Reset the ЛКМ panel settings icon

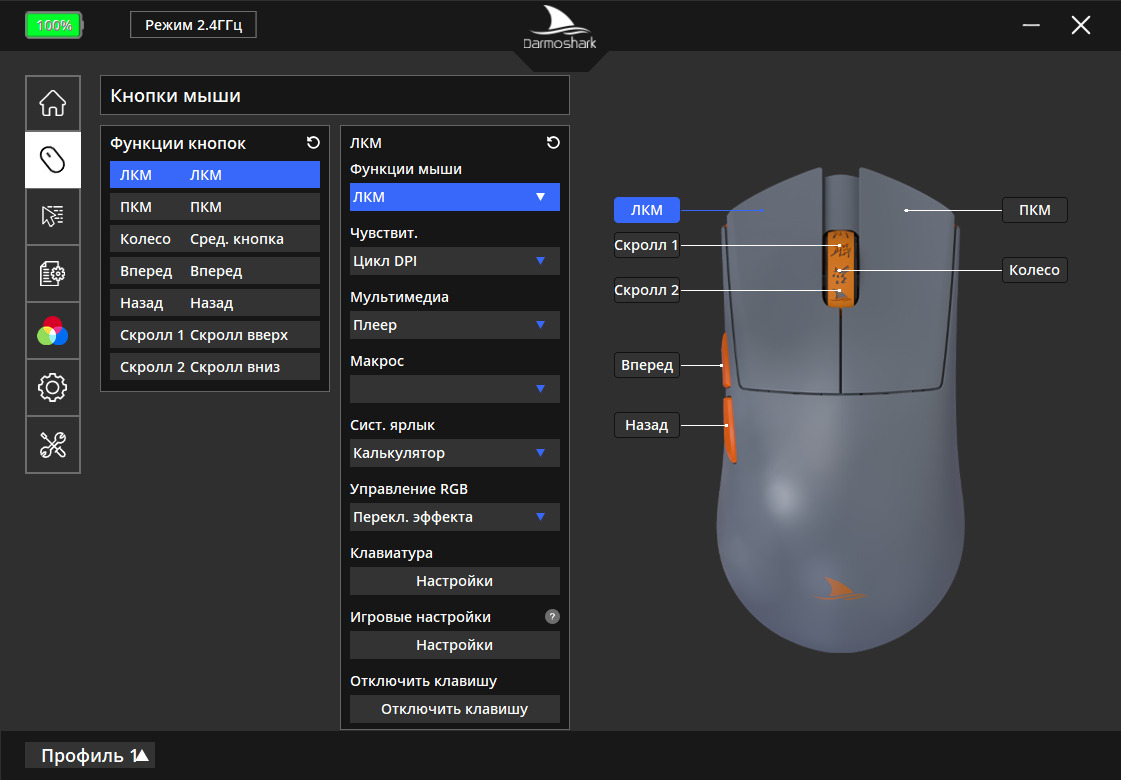(x=553, y=143)
